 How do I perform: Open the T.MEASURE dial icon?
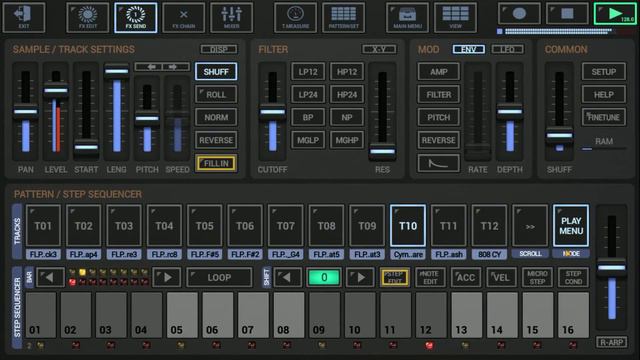296,17
